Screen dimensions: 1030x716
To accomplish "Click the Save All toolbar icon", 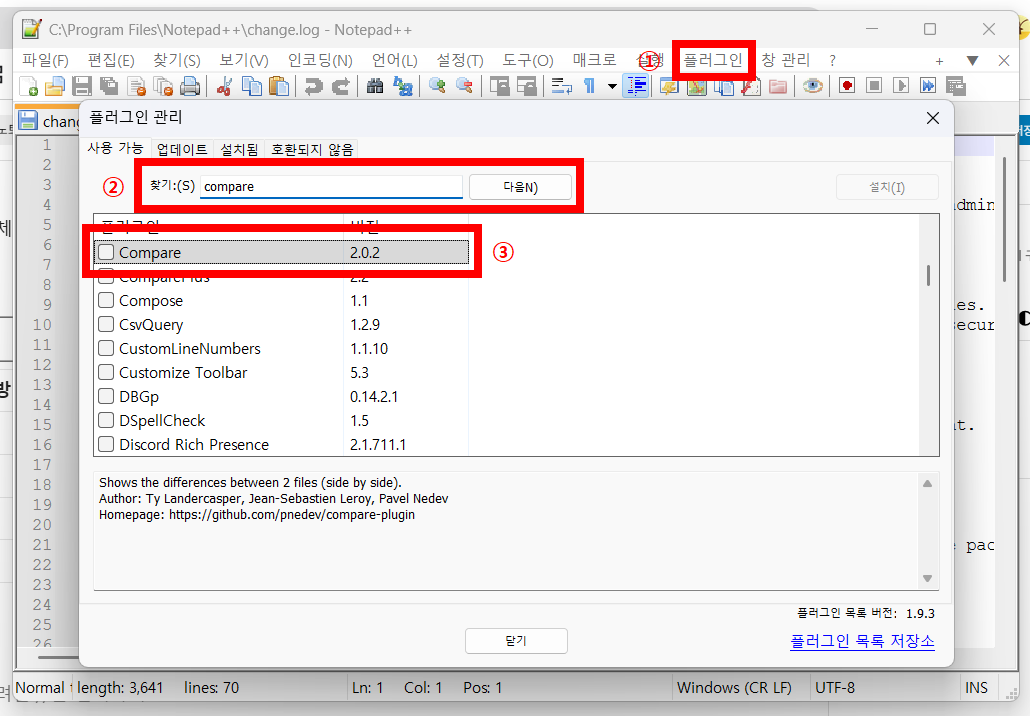I will tap(109, 86).
